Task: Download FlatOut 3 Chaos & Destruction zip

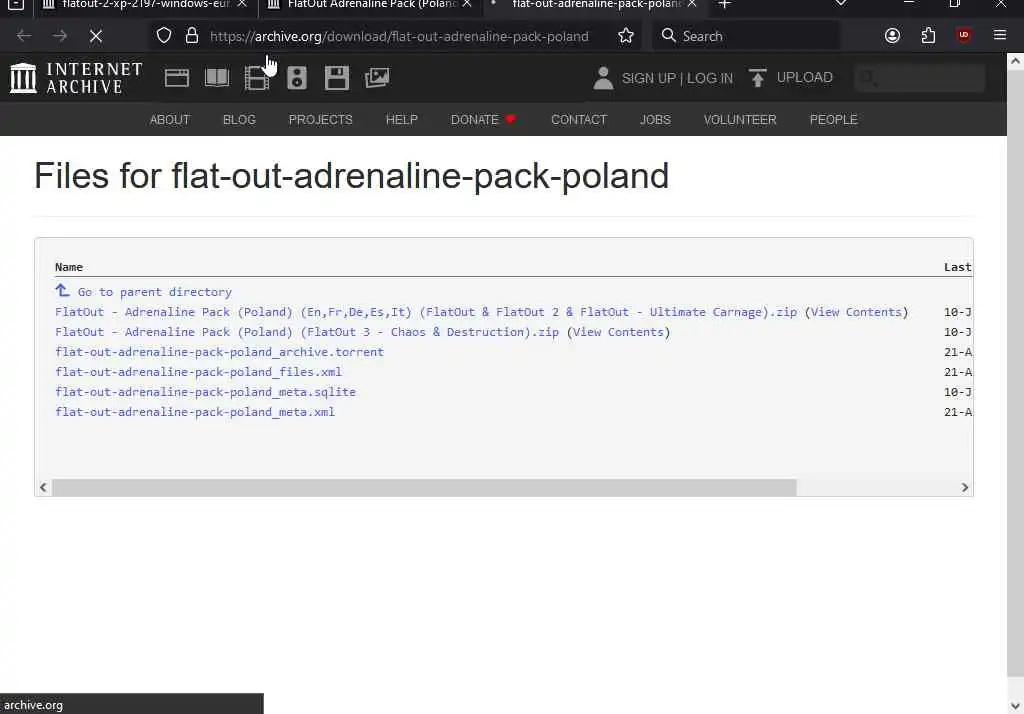Action: pyautogui.click(x=307, y=332)
